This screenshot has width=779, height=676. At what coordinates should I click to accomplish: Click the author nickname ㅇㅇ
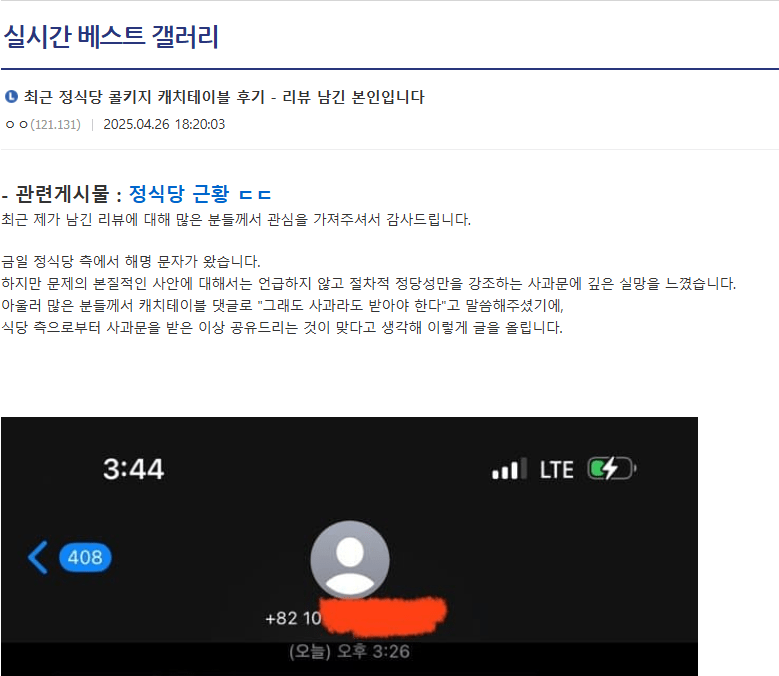point(16,125)
